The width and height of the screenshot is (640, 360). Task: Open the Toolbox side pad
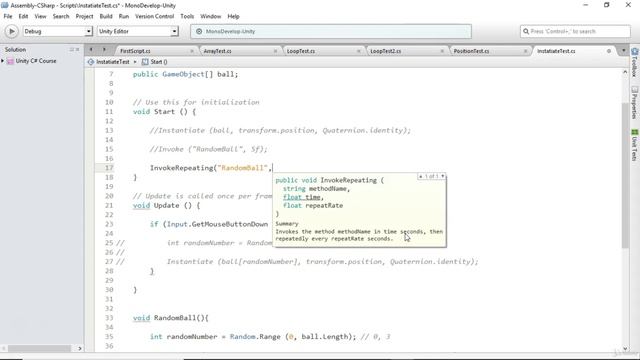pyautogui.click(x=635, y=62)
